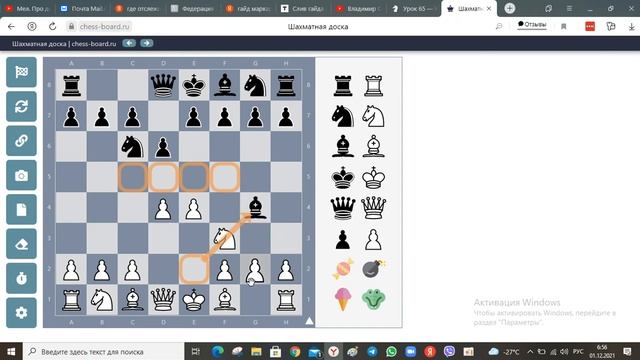Click the white triangle at board corner
Viewport: 640px width, 360px height.
[x=309, y=321]
